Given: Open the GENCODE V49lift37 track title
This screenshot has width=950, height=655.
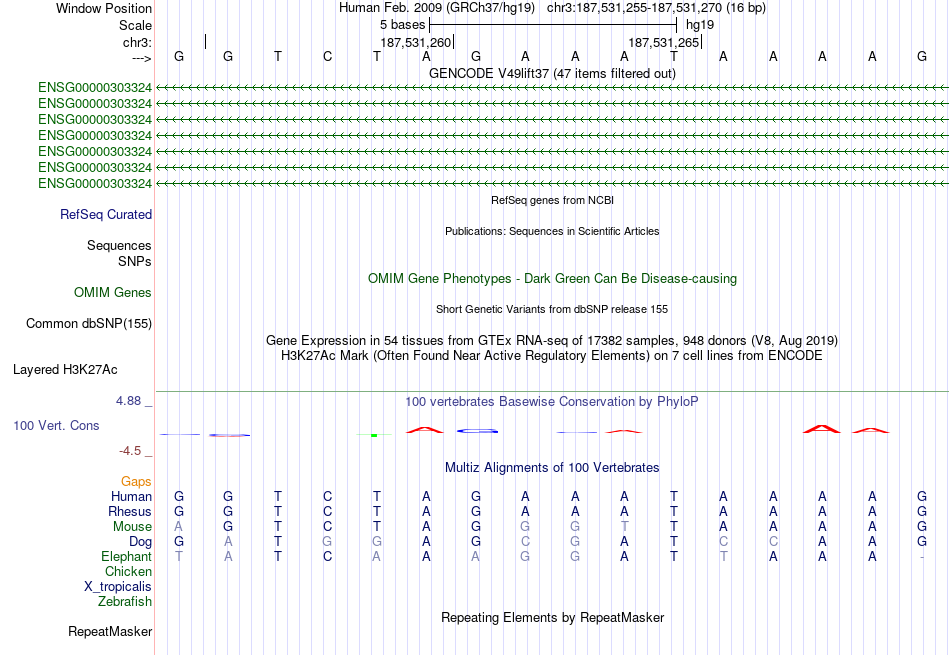Looking at the screenshot, I should click(552, 73).
